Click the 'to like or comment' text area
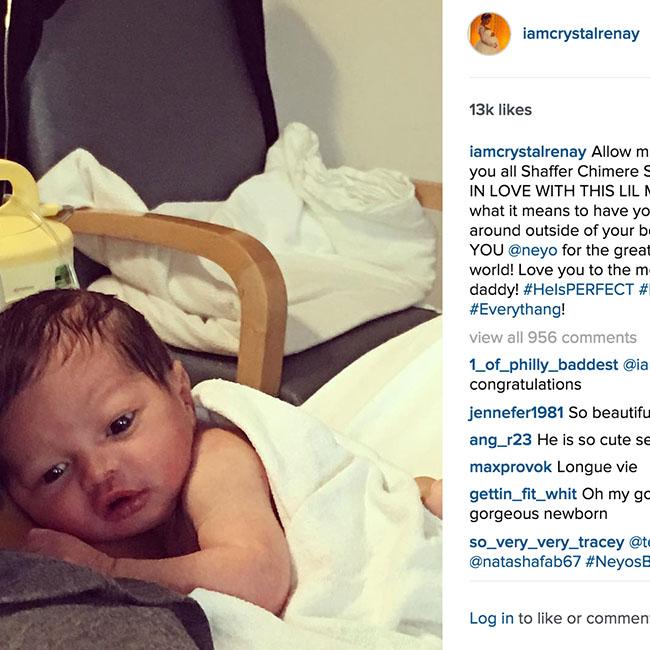Viewport: 650px width, 650px height. (584, 618)
